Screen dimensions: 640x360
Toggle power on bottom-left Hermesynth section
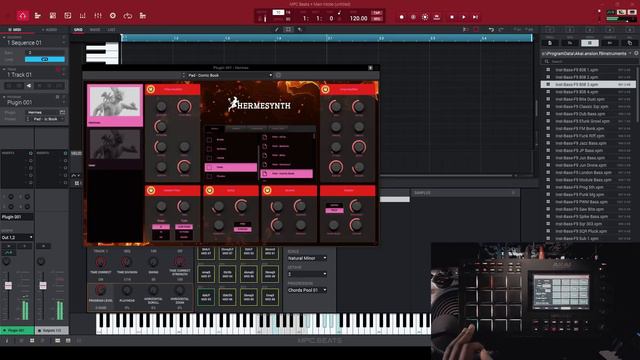pos(151,190)
